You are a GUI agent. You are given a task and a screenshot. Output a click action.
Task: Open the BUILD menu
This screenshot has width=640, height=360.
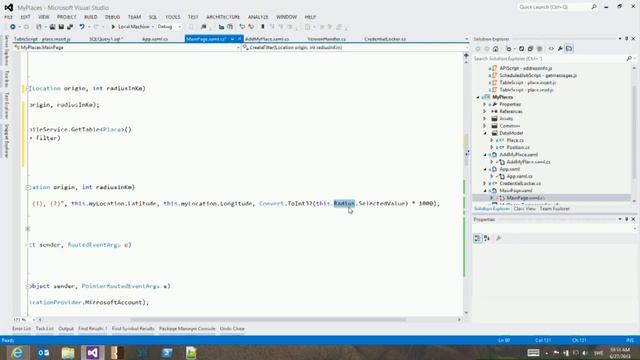pyautogui.click(x=91, y=17)
